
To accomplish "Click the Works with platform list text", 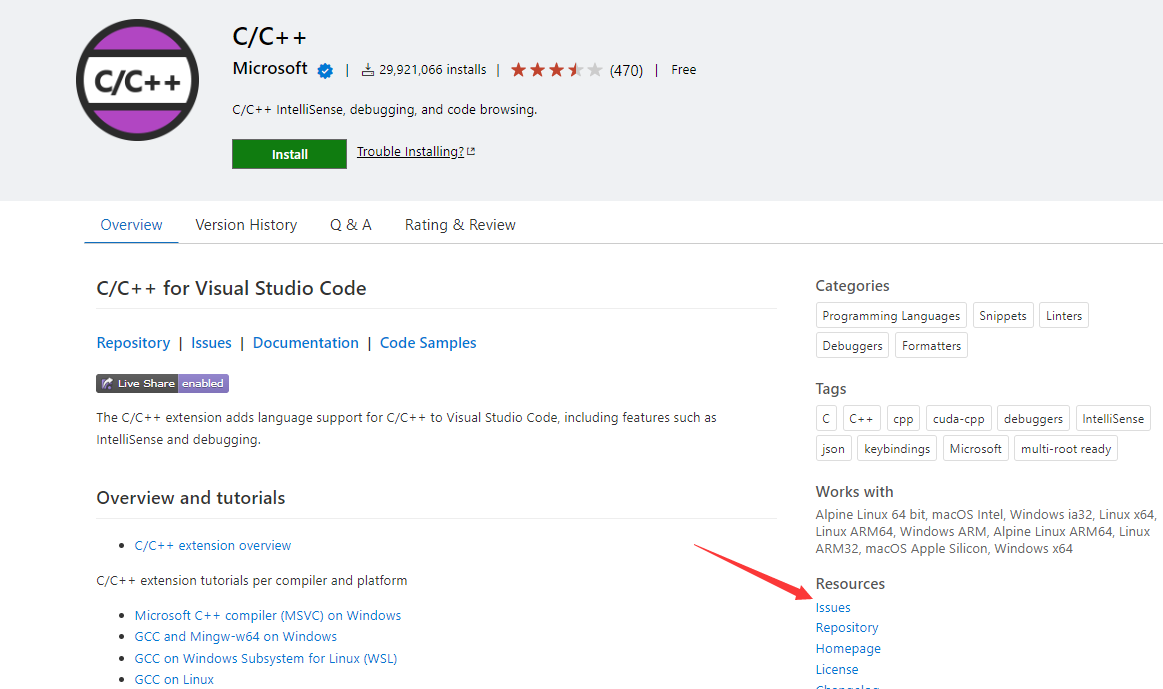I will pos(986,532).
